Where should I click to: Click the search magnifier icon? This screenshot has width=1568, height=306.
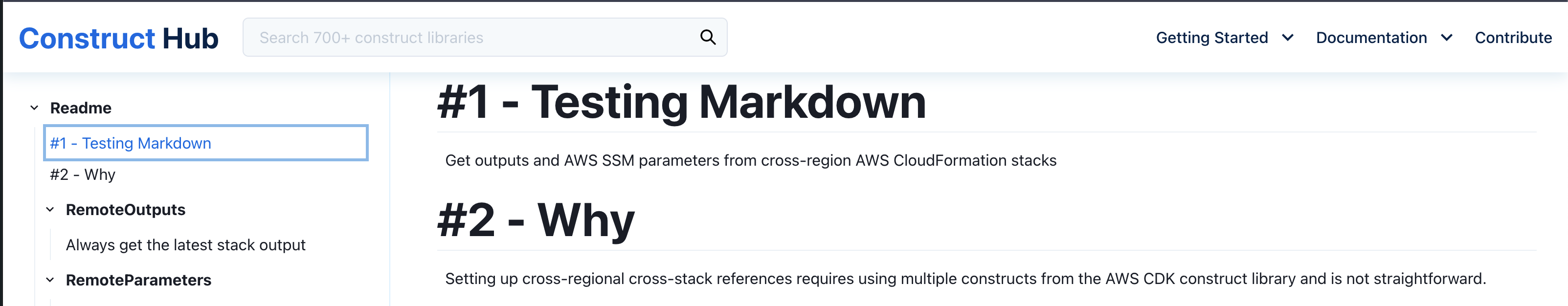[707, 37]
